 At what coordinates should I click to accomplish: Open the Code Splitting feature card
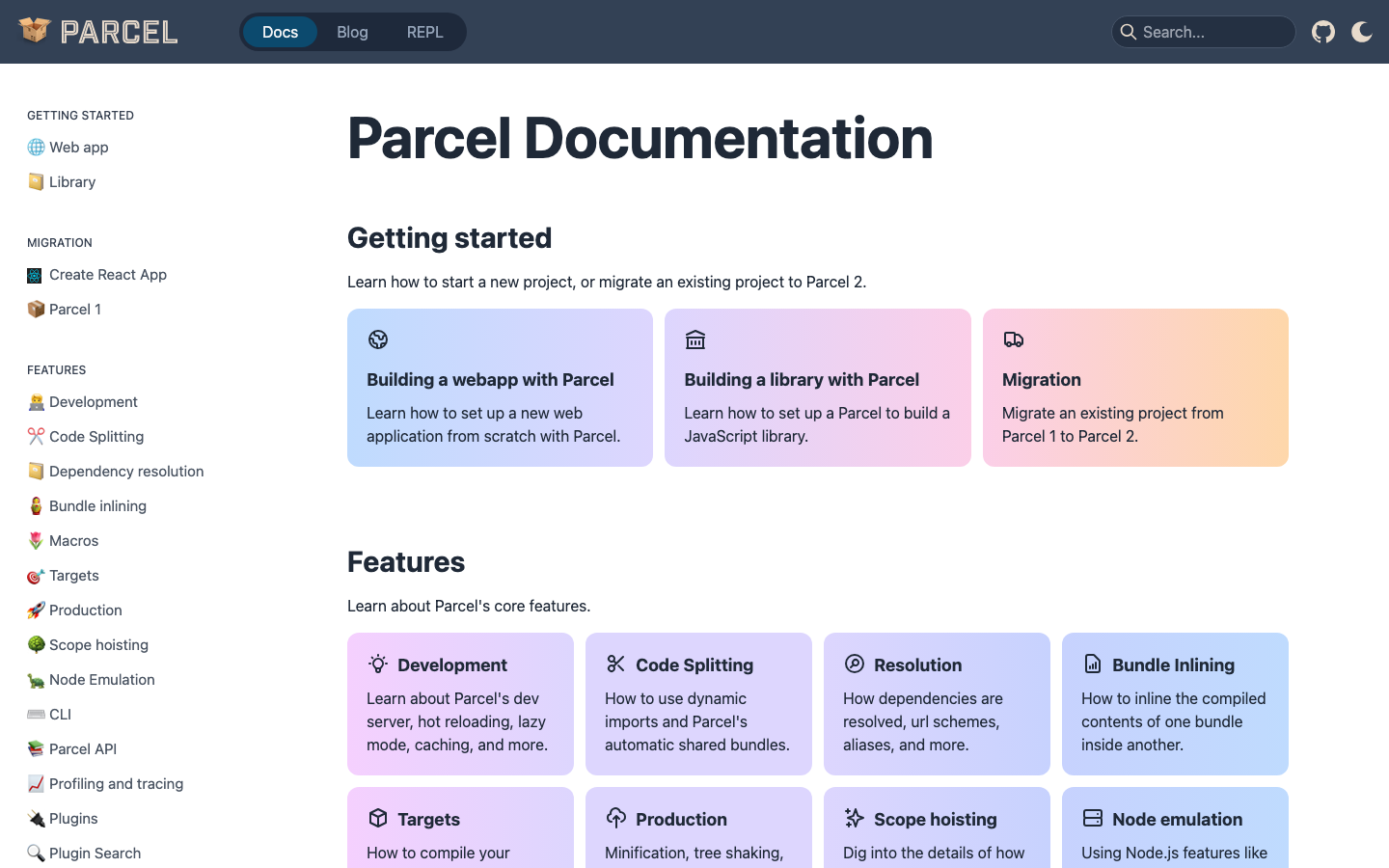pos(698,704)
